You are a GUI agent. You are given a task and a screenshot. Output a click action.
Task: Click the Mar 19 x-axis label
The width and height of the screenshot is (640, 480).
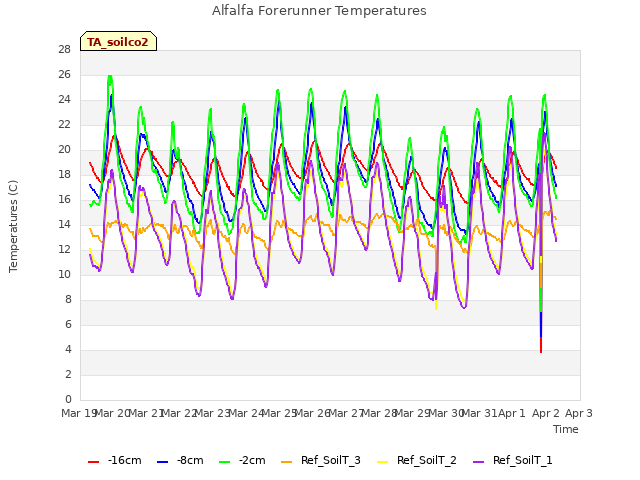coord(79,413)
